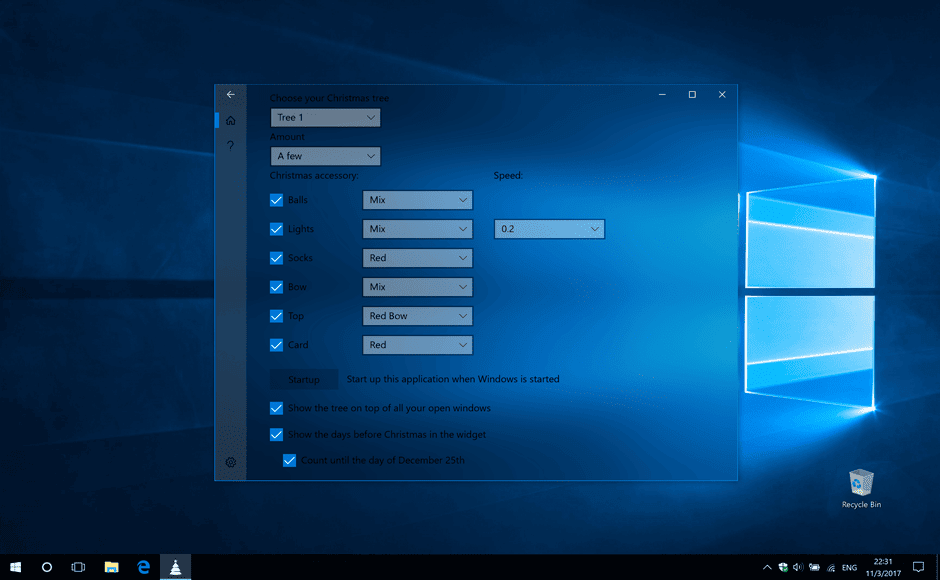Open the Home page in sidebar
The height and width of the screenshot is (580, 940).
pos(230,121)
